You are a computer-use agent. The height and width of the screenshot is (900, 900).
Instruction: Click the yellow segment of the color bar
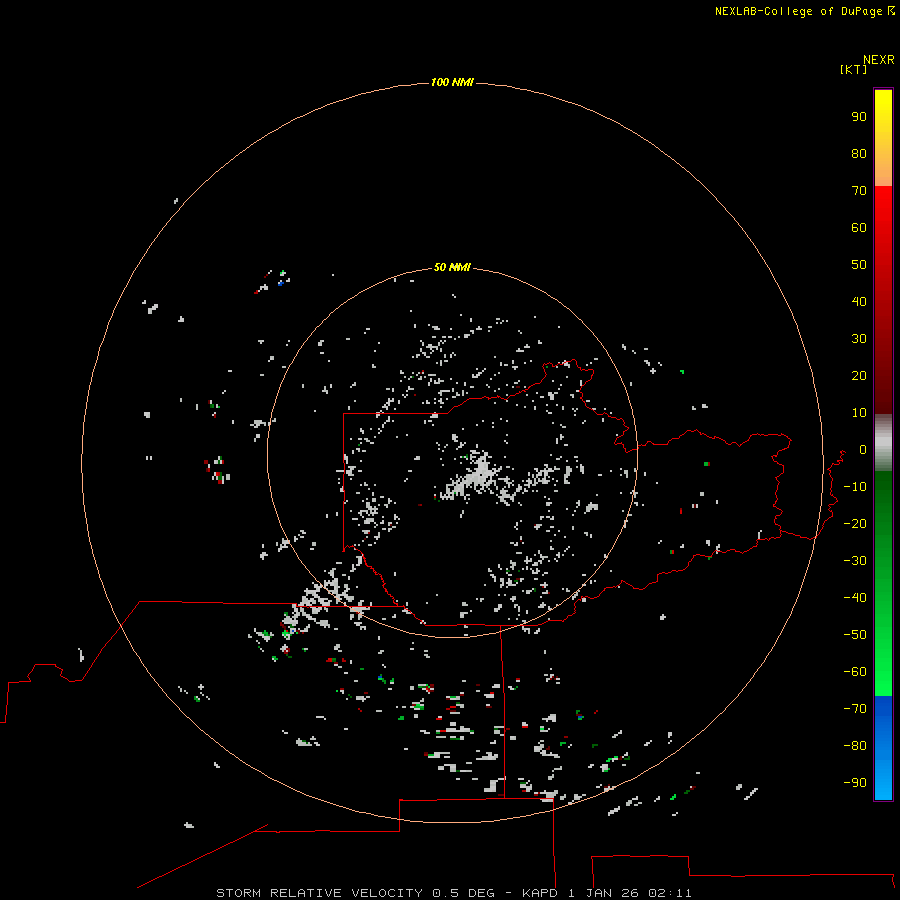click(883, 138)
